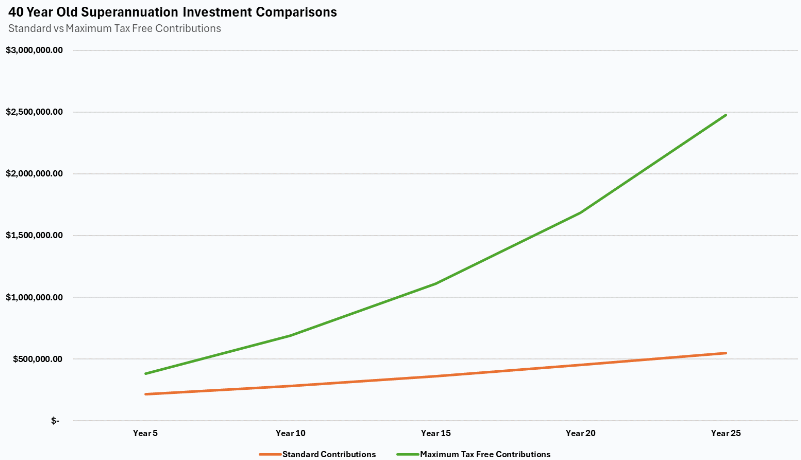The width and height of the screenshot is (801, 460).
Task: Click the orange line's Year 25 endpoint
Action: 726,353
